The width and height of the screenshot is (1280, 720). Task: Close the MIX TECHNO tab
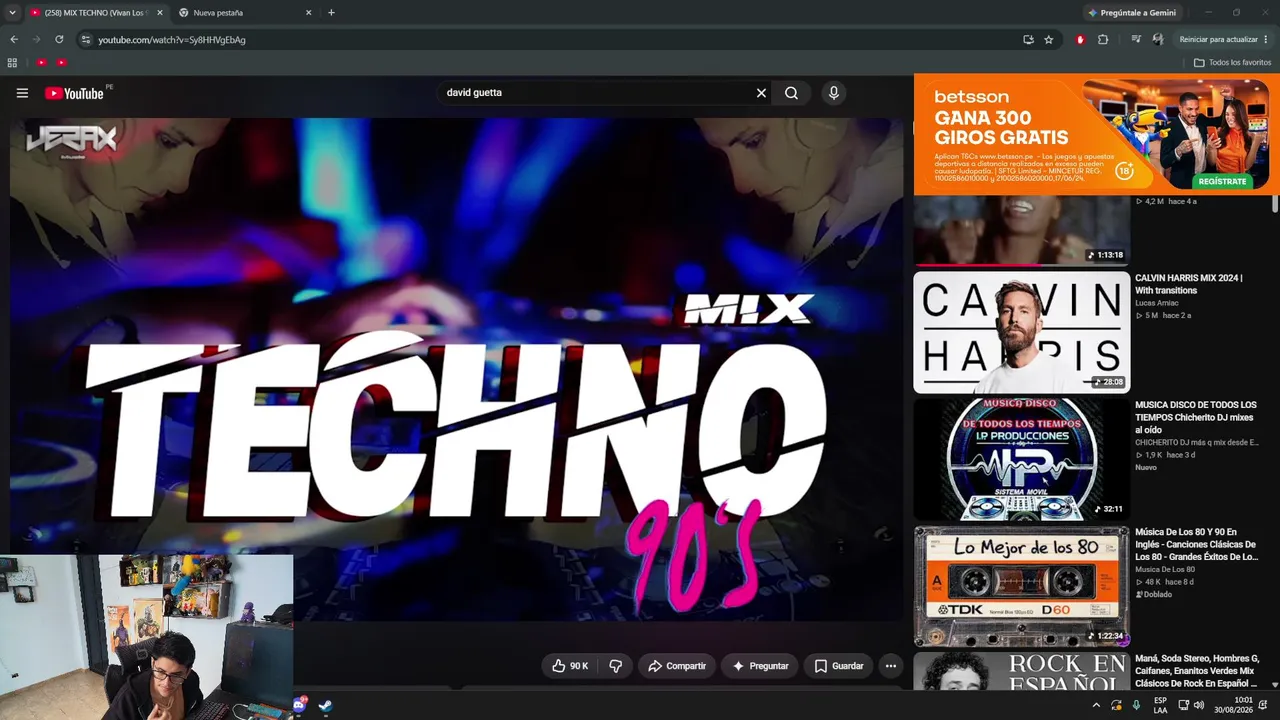point(159,13)
